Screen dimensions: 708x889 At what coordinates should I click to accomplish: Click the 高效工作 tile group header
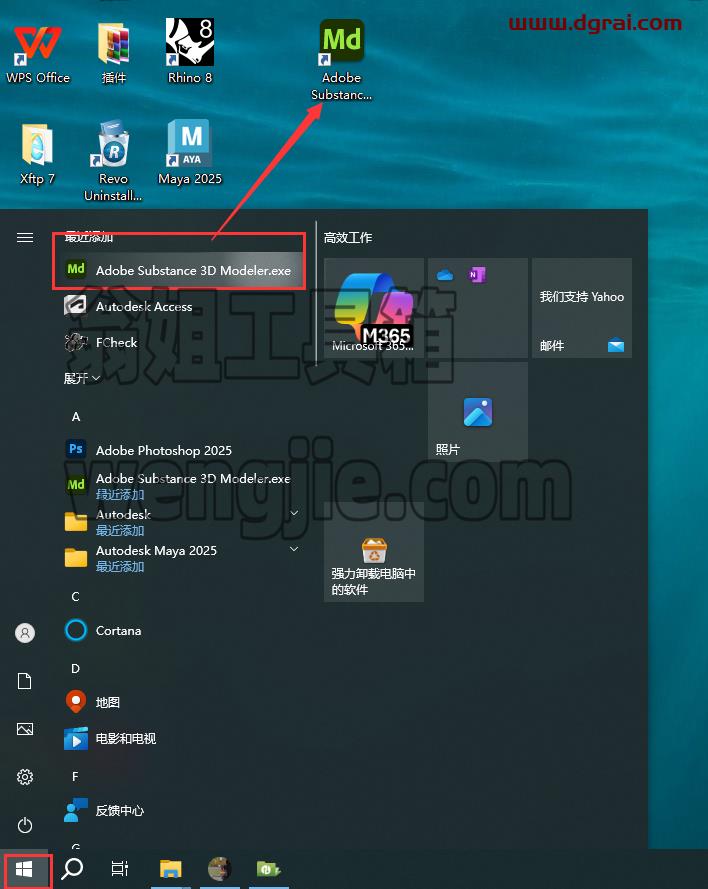coord(348,238)
